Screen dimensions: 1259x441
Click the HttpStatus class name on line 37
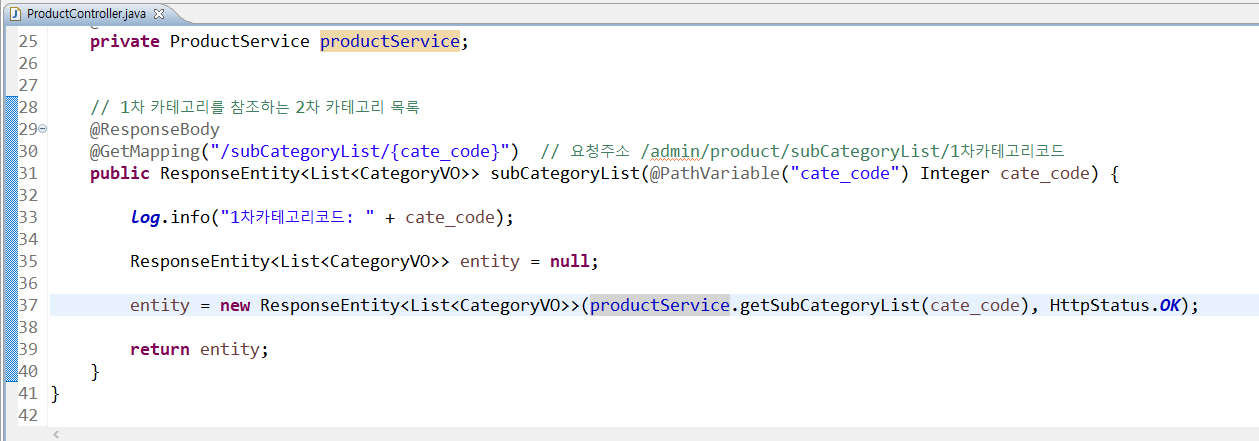[x=1100, y=305]
